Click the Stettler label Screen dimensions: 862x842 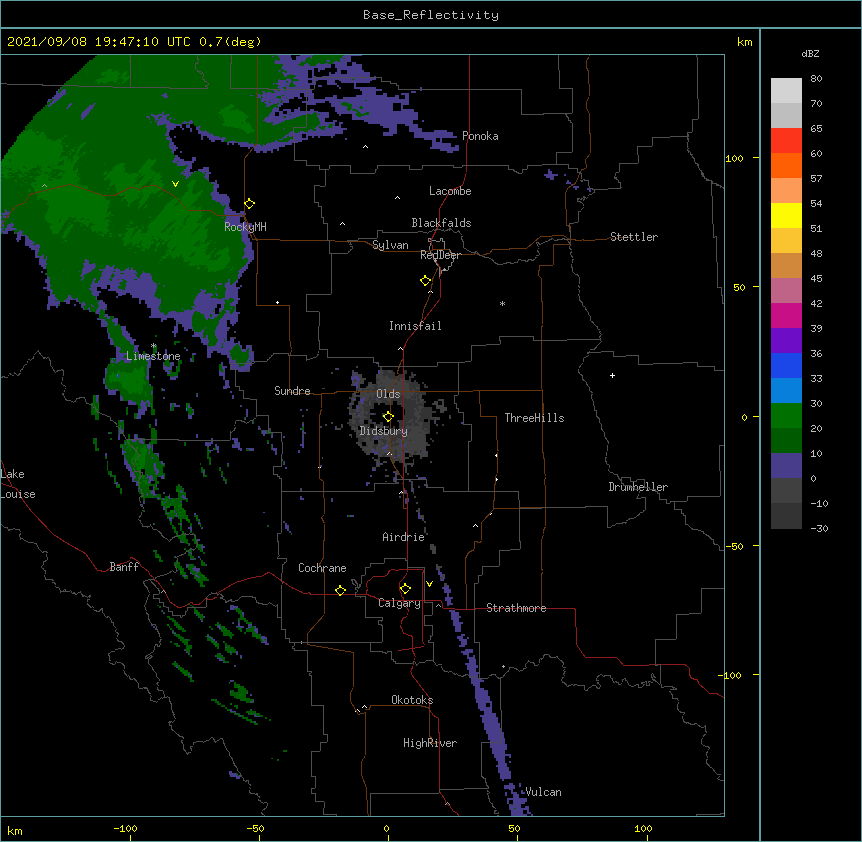coord(634,237)
